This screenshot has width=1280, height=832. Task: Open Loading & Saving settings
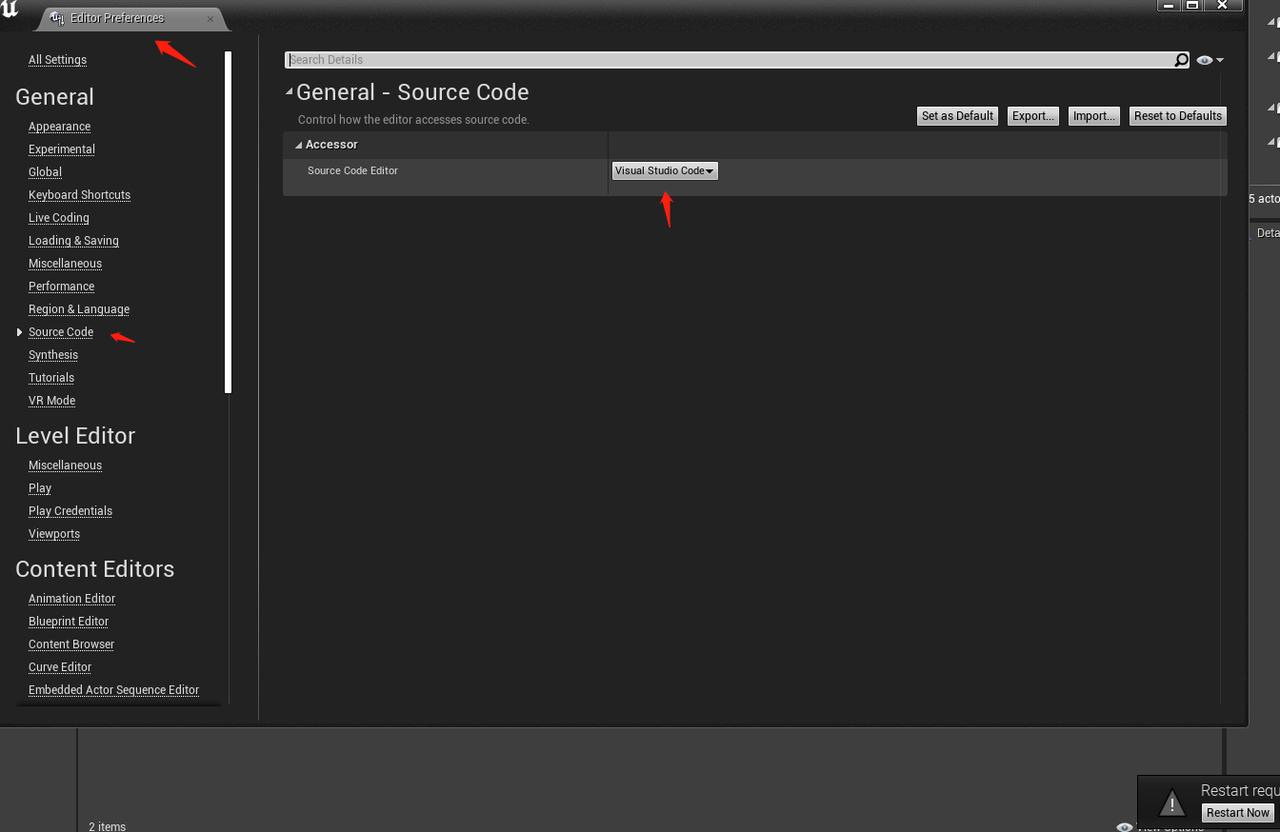pyautogui.click(x=73, y=241)
